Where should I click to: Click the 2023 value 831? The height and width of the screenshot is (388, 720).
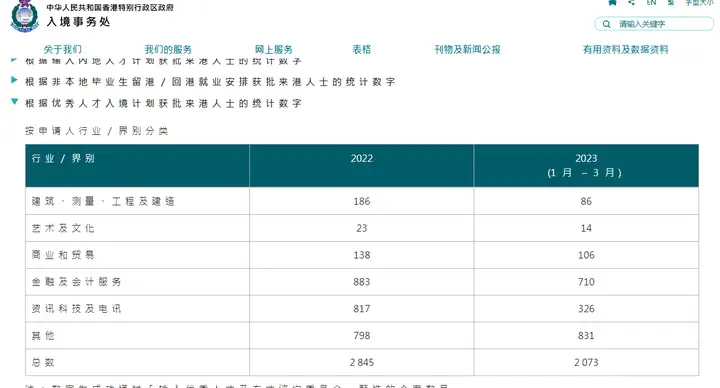coord(586,336)
